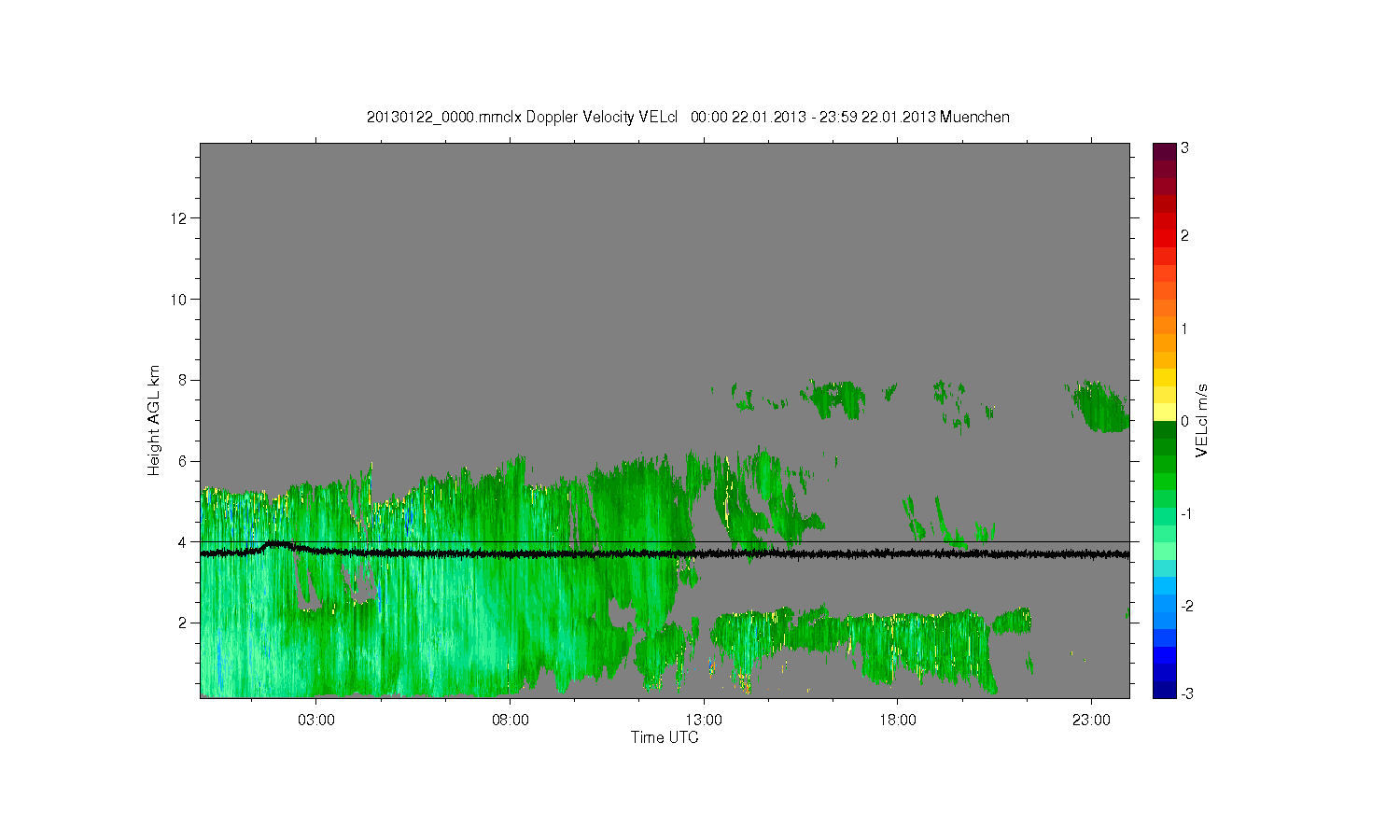Click the plot title text mentioning Muenchen
The height and width of the screenshot is (840, 1400).
click(x=688, y=117)
